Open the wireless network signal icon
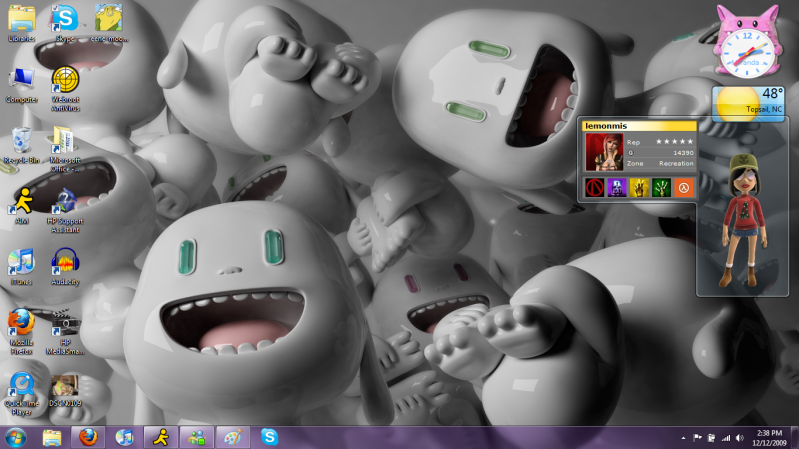 (x=726, y=438)
